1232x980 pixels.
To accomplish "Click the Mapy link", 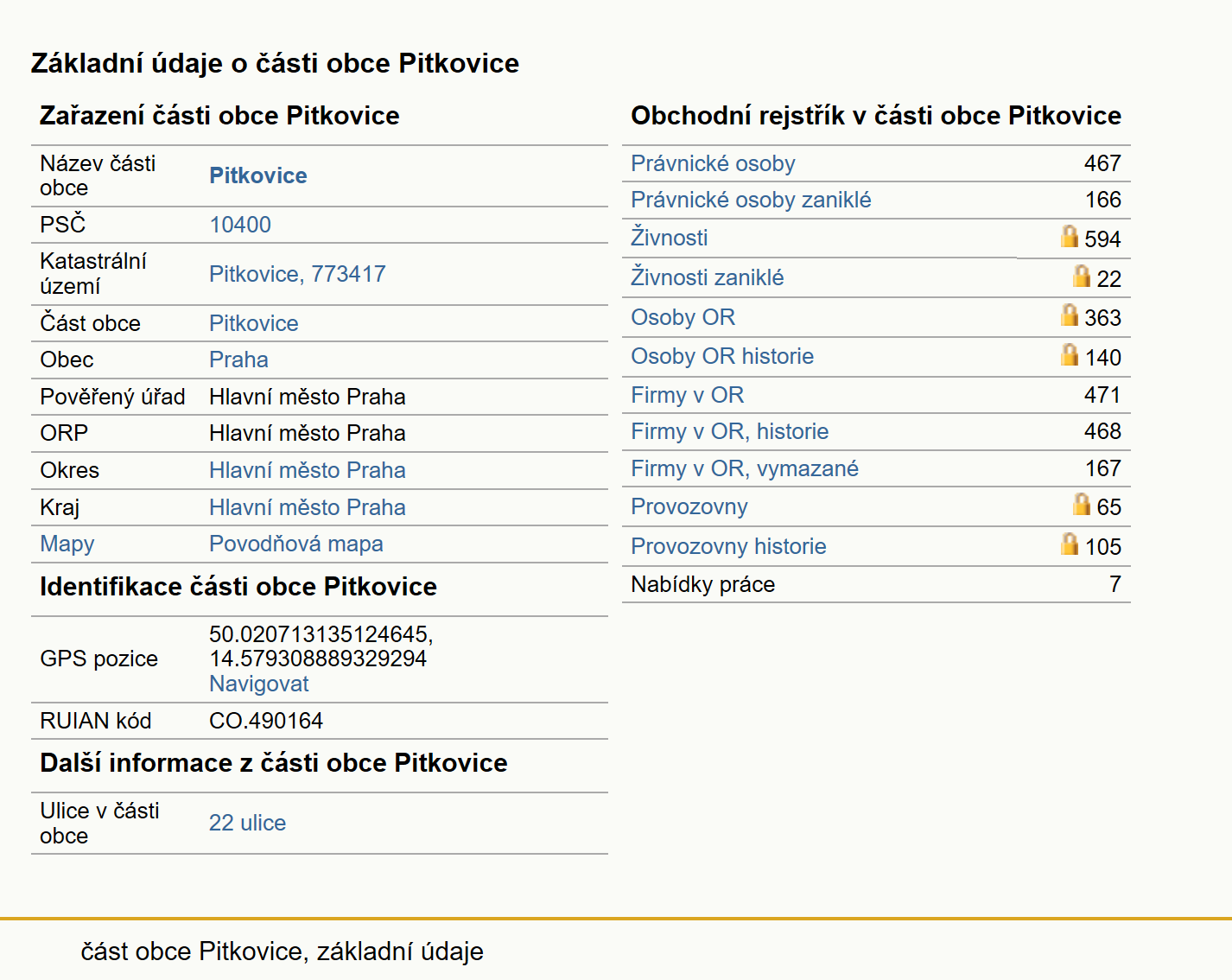I will click(x=67, y=544).
